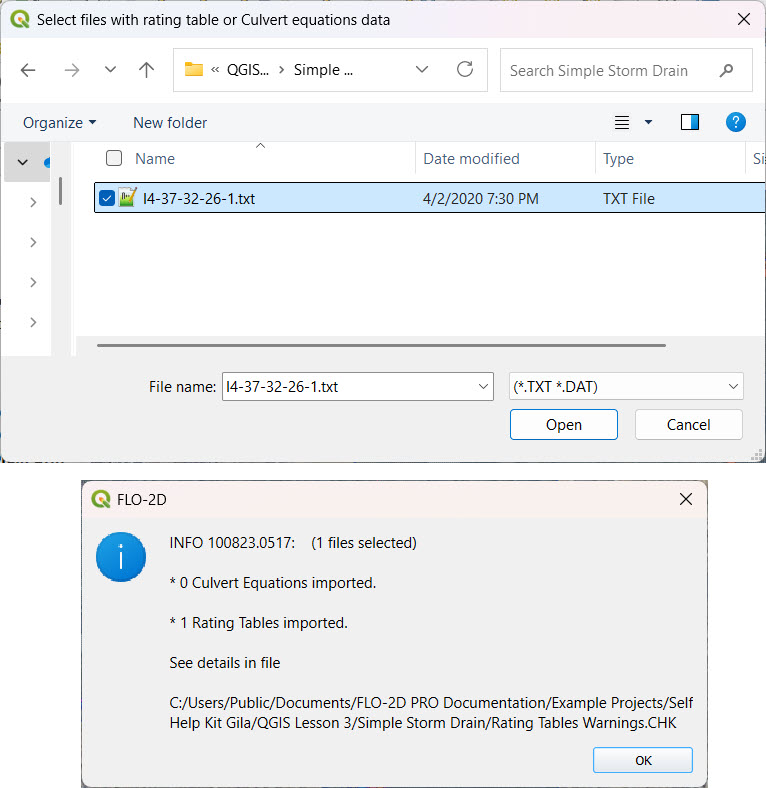Click the I4-37-32-26-1.txt file icon
This screenshot has height=788, width=766.
[127, 198]
